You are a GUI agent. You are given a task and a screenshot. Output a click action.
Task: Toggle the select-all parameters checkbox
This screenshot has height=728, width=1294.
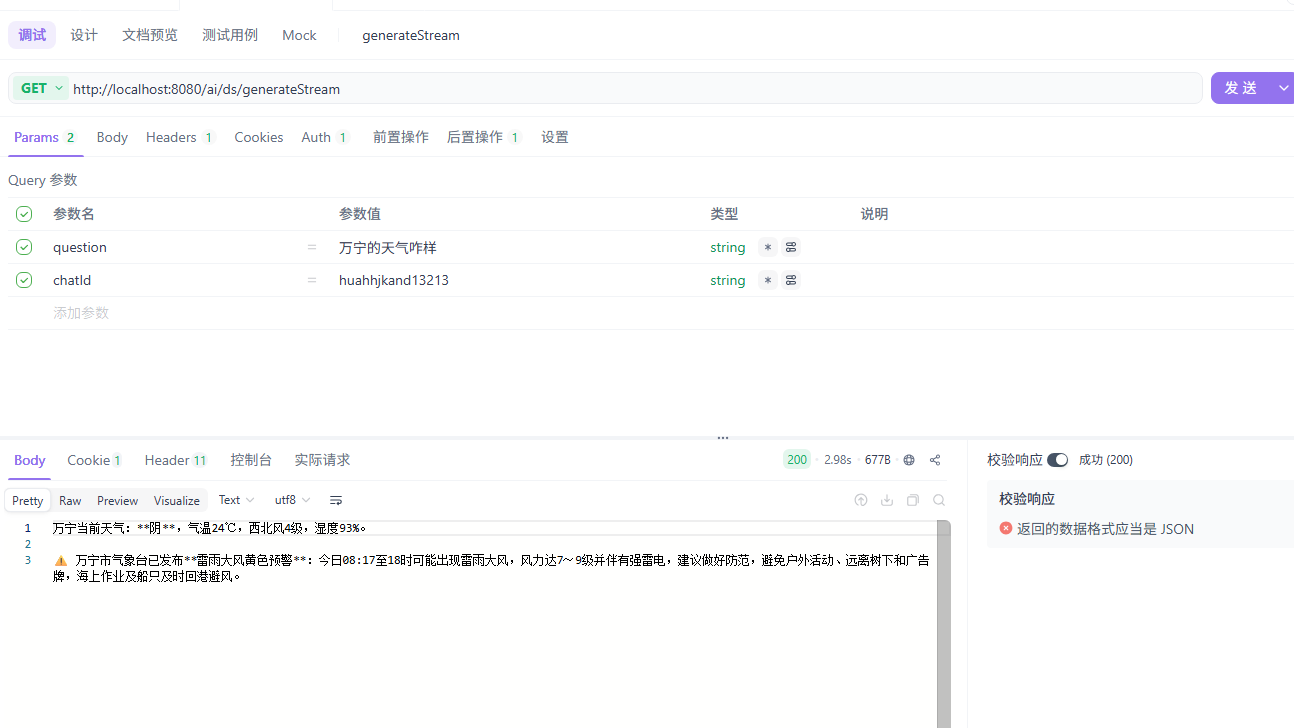24,214
